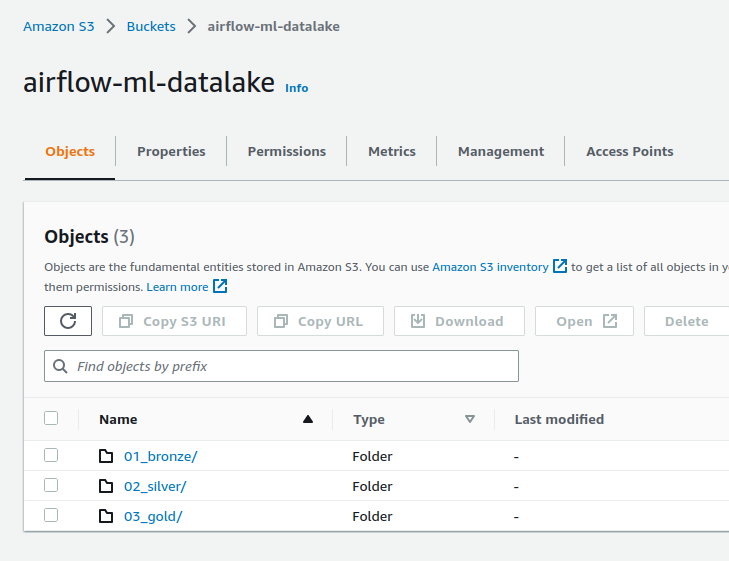Switch to the Objects tab

pos(70,152)
